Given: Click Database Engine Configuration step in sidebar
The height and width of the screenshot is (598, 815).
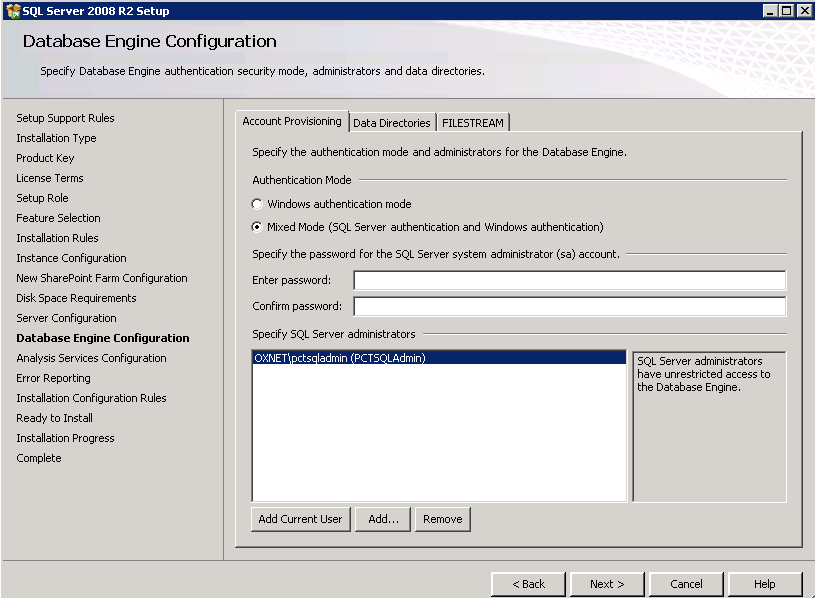Looking at the screenshot, I should (x=102, y=338).
